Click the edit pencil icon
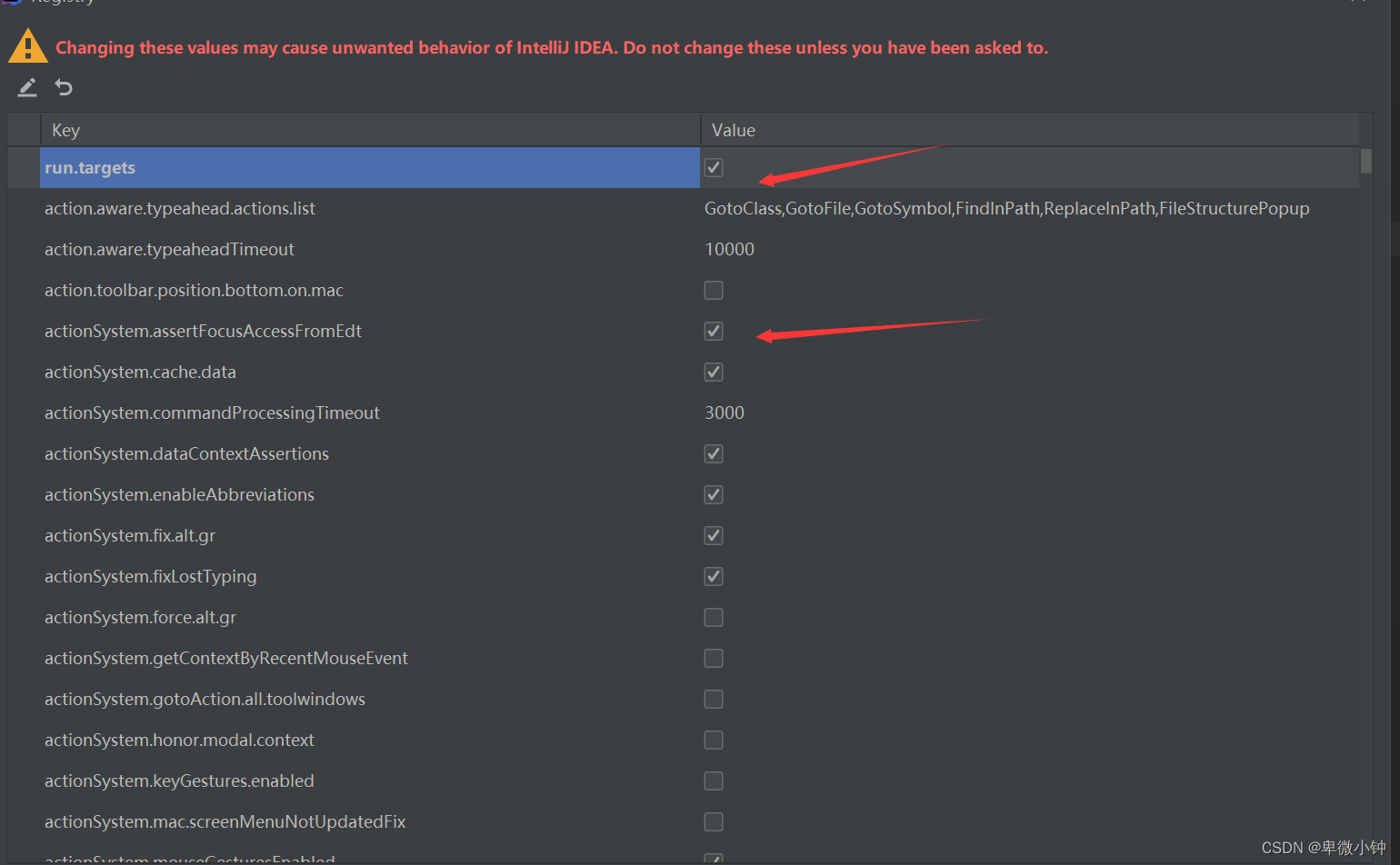This screenshot has width=1400, height=865. [27, 87]
